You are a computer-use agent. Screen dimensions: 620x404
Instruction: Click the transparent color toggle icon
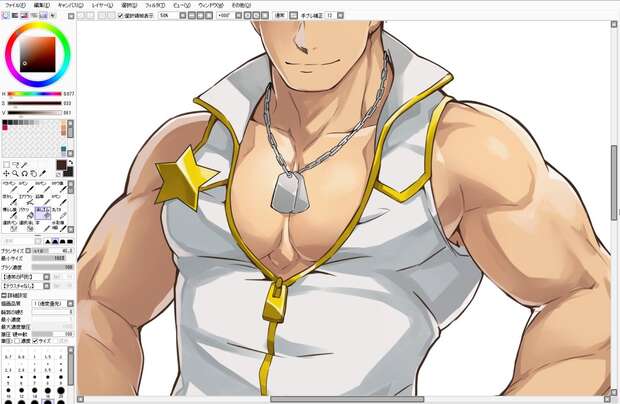click(59, 174)
